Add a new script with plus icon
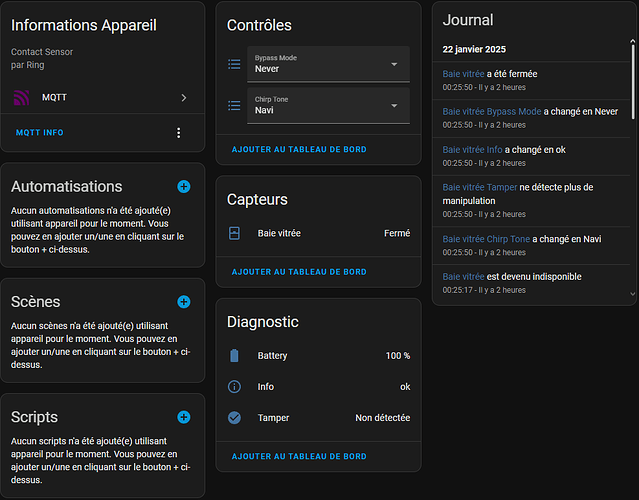Image resolution: width=639 pixels, height=500 pixels. coord(184,417)
